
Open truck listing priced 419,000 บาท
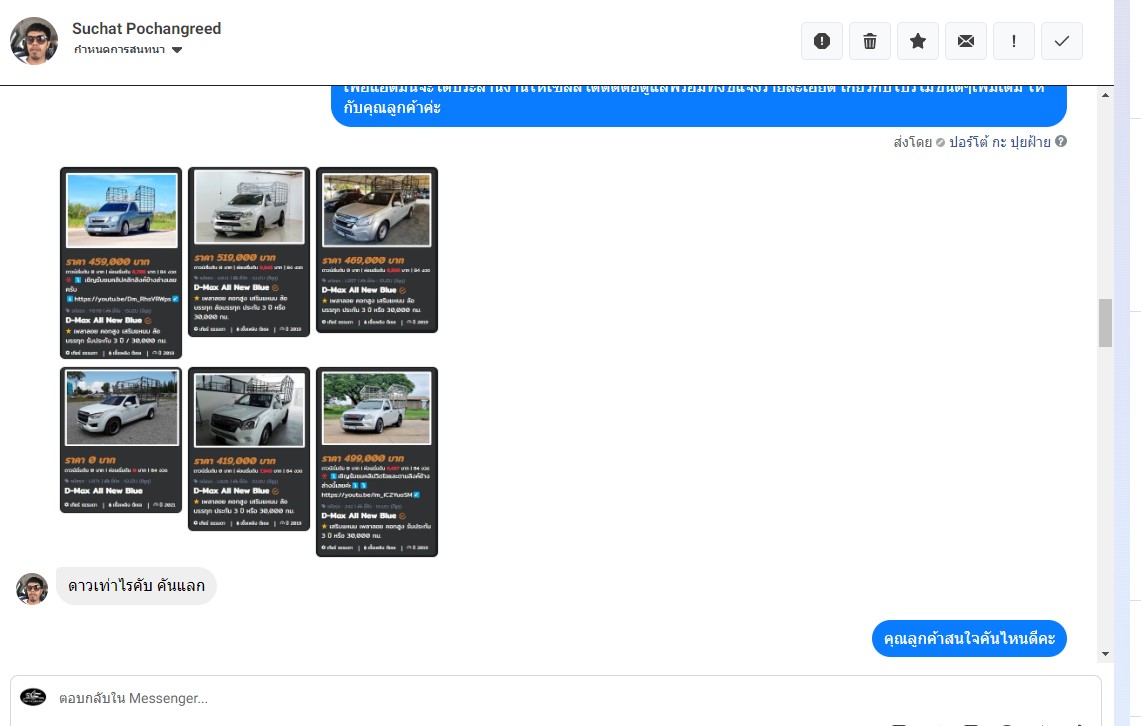pyautogui.click(x=249, y=449)
